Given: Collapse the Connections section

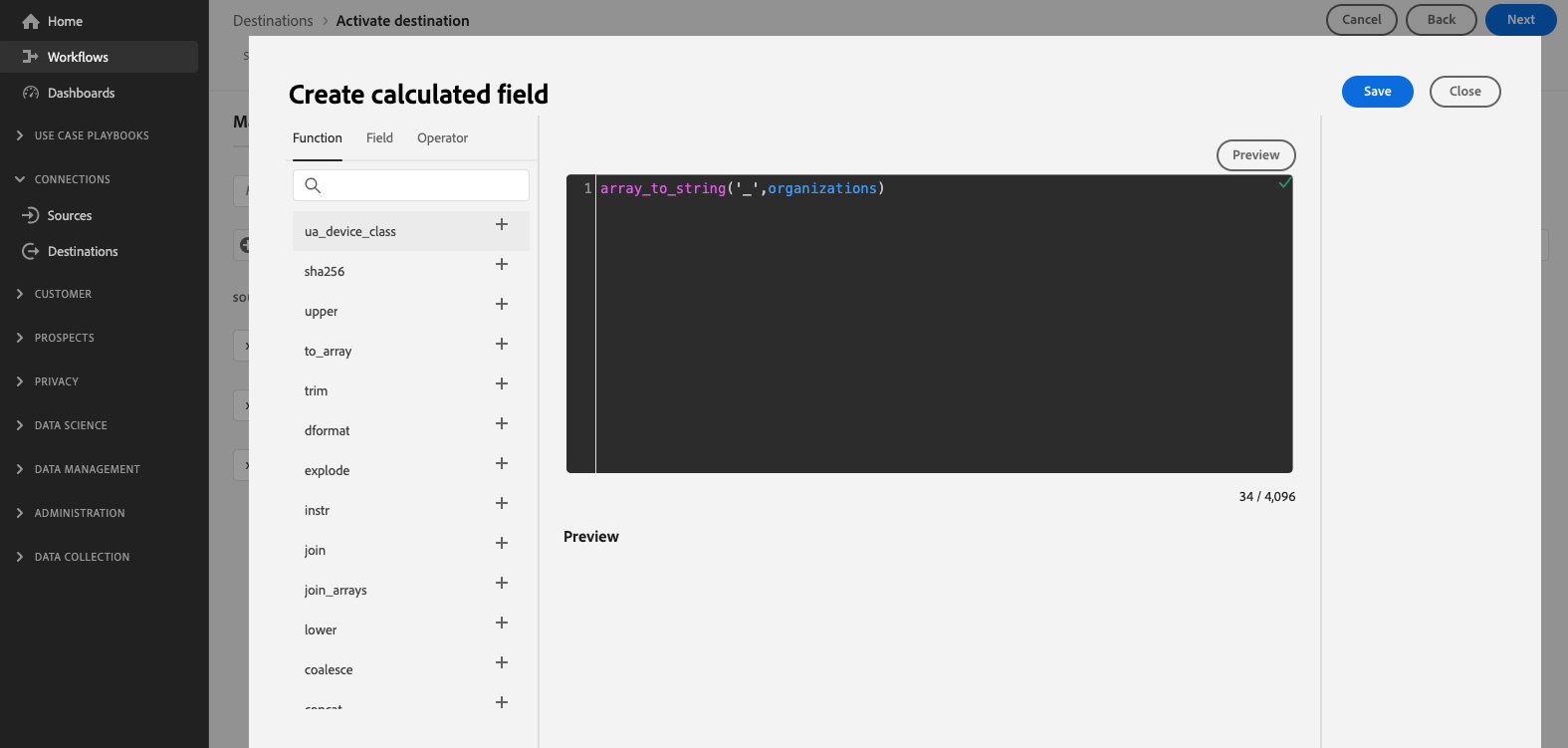Looking at the screenshot, I should coord(20,179).
